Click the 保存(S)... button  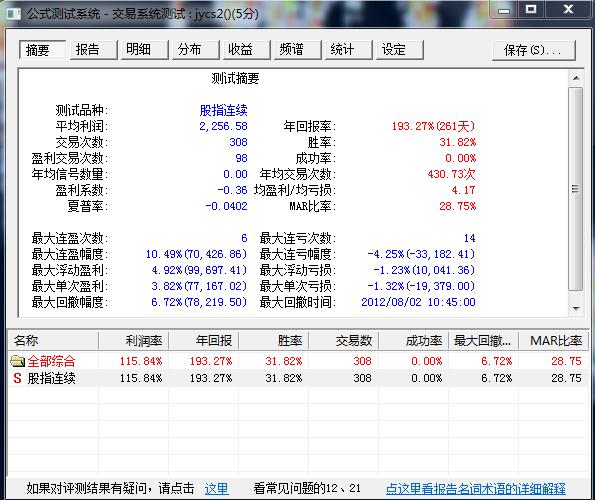click(x=534, y=50)
